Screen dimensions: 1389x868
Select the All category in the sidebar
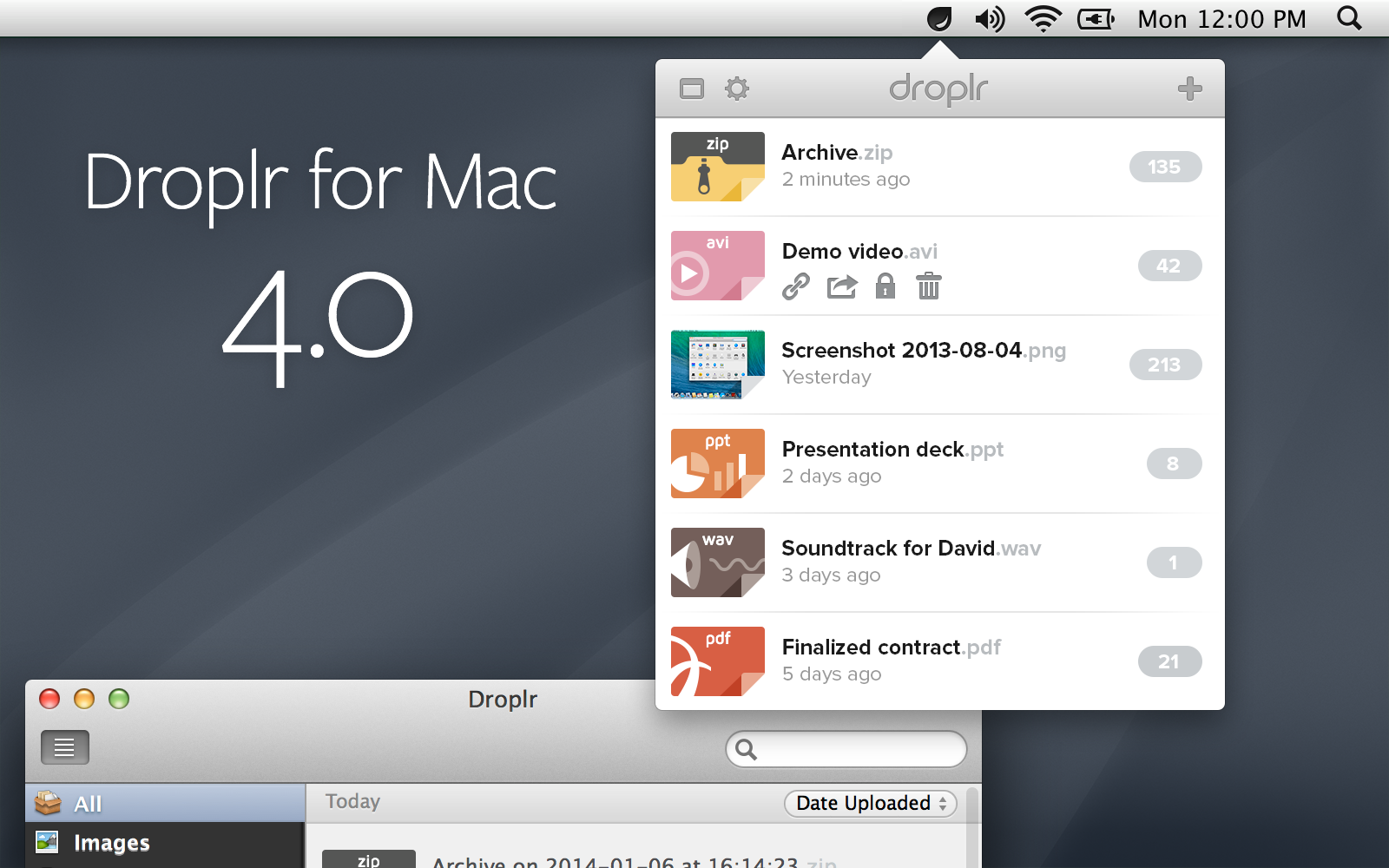pos(166,804)
